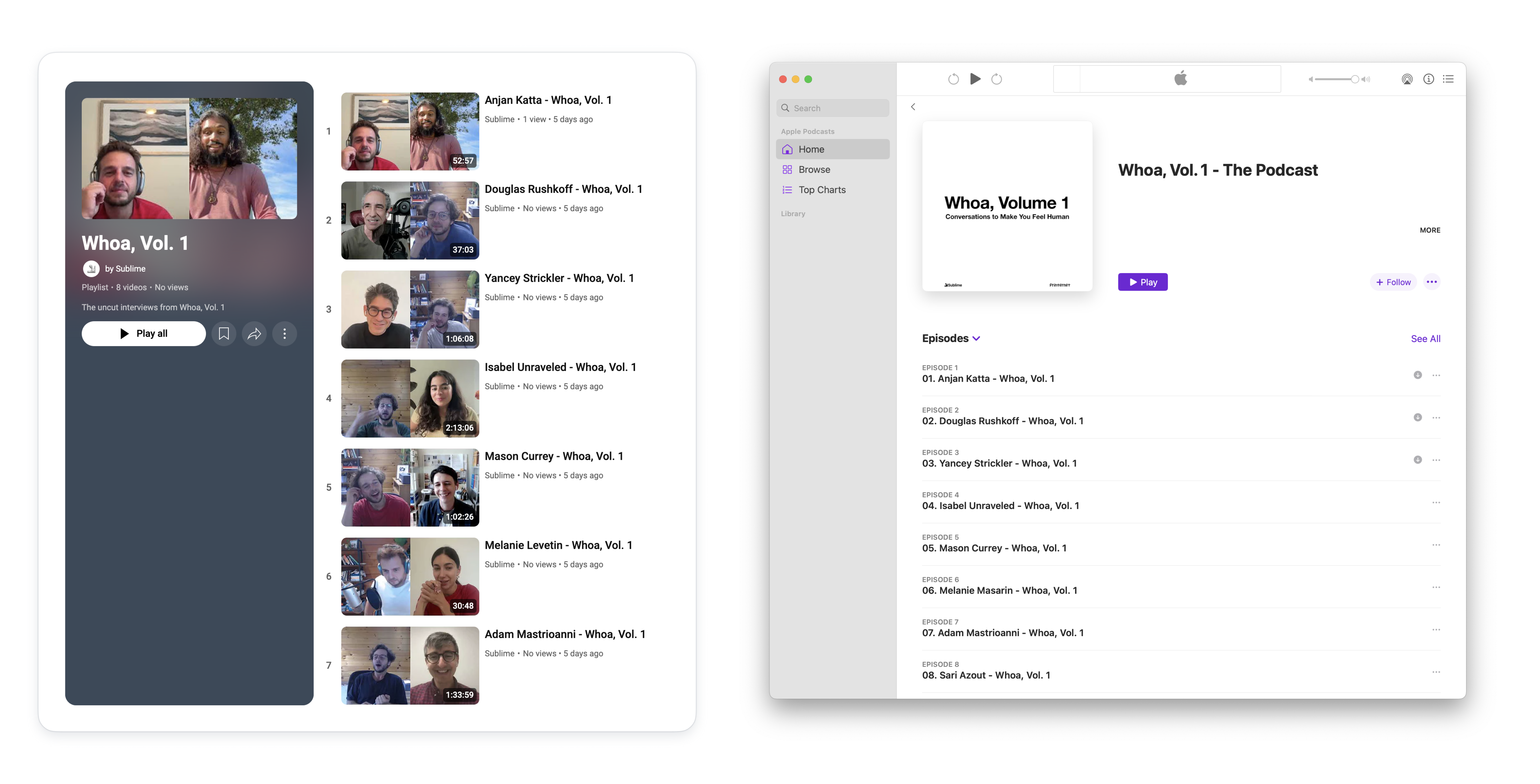Go back with the chevron arrow
Screen dimensions: 1540x784
coord(913,107)
